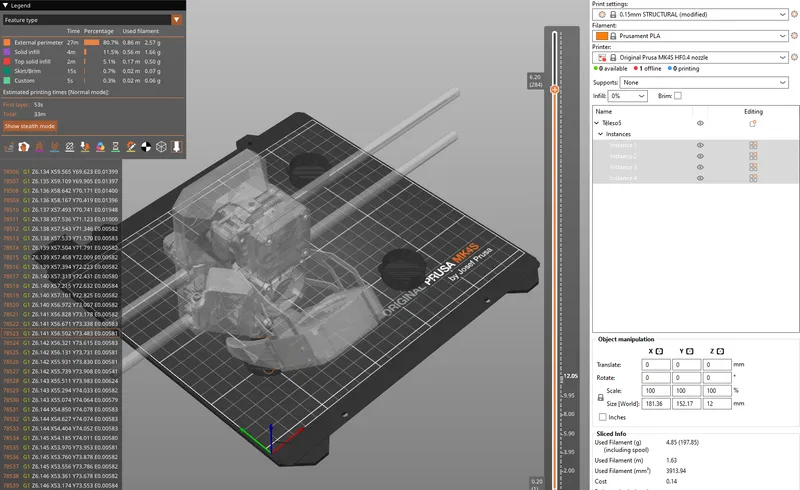
Task: Click the Used Filament (m) value 1.63
Action: (671, 460)
